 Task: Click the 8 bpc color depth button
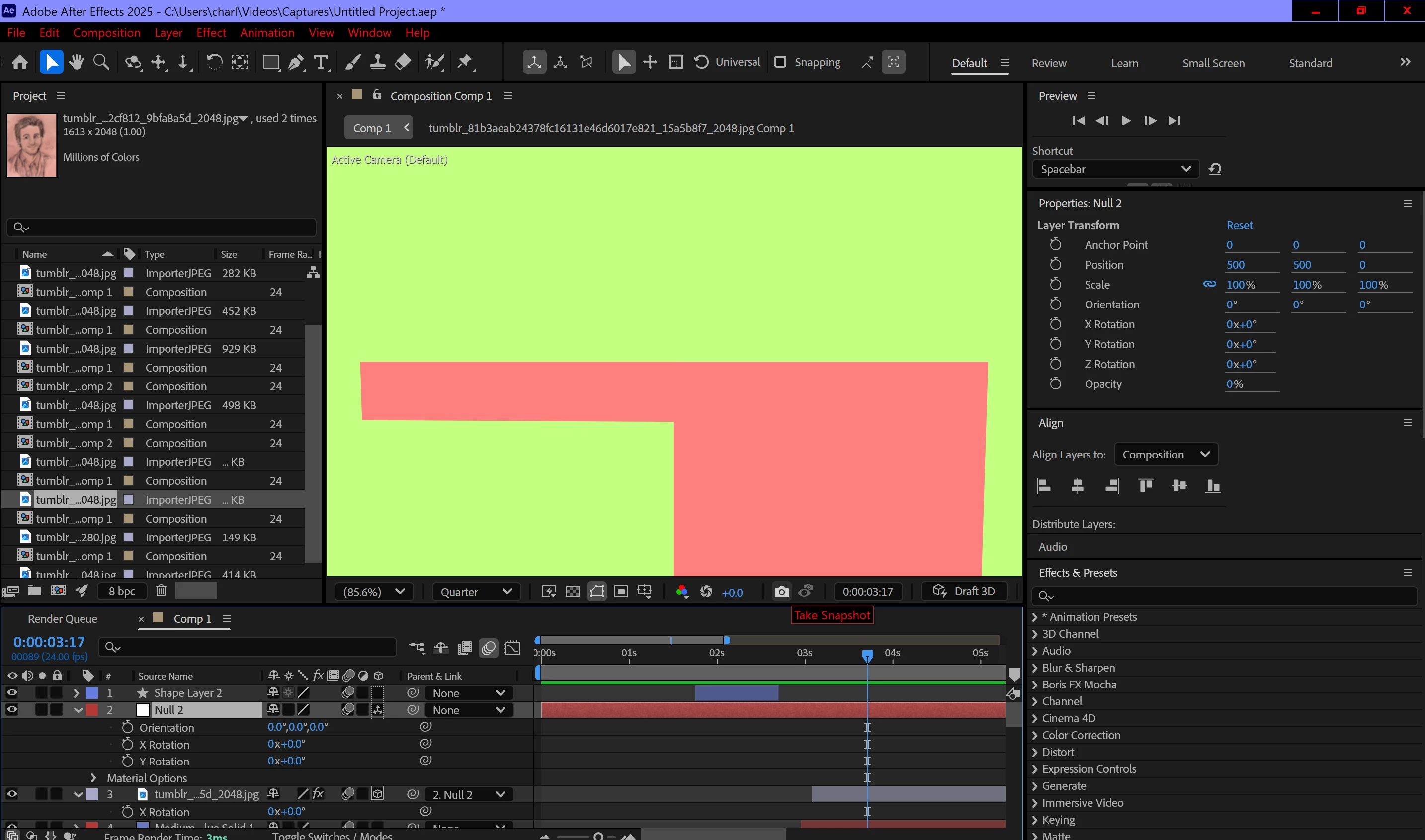coord(122,591)
